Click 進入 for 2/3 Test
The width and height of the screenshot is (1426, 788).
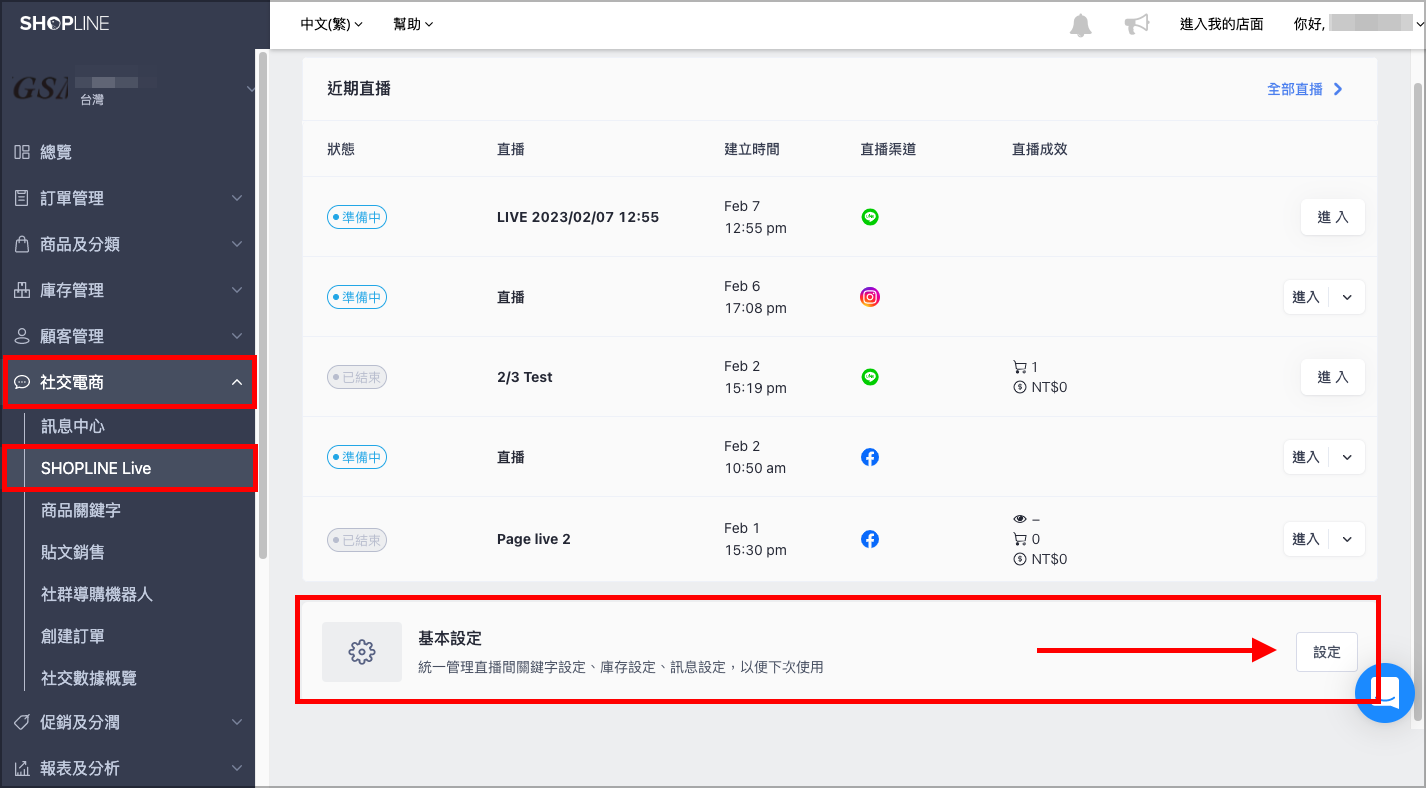pyautogui.click(x=1333, y=377)
